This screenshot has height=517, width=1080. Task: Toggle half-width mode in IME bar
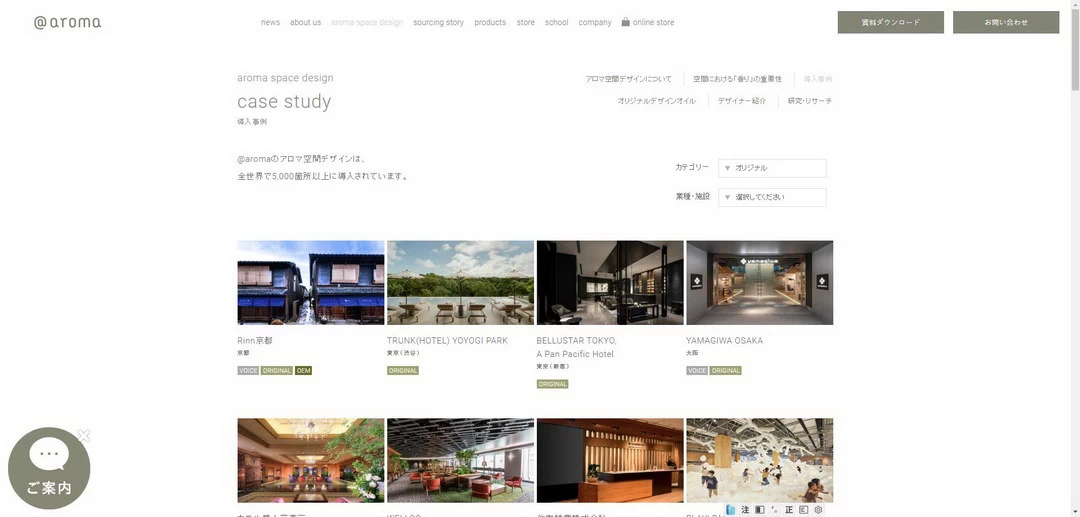click(x=760, y=510)
